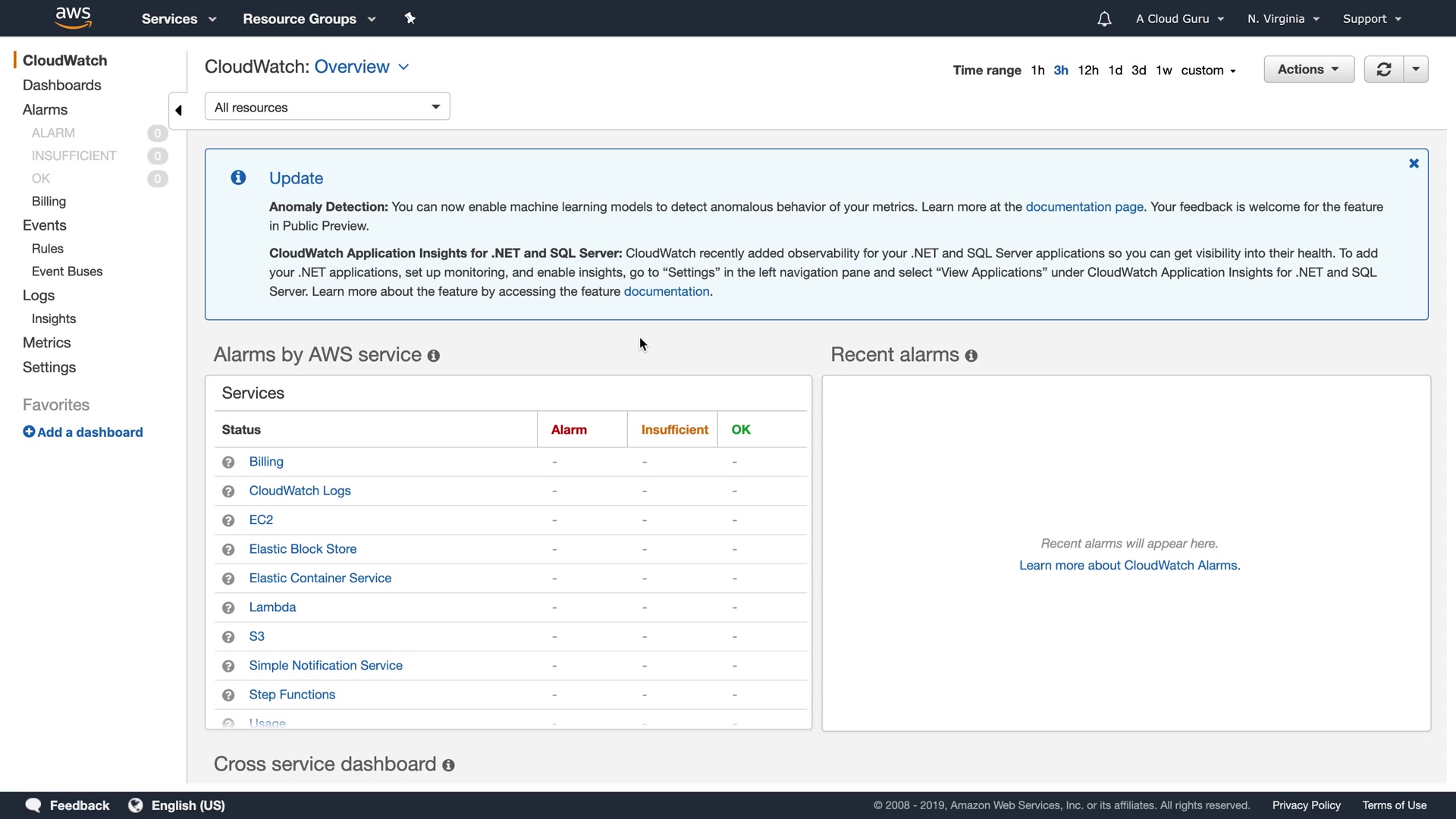Open the All resources dropdown
Screen dimensions: 1456x819
pyautogui.click(x=327, y=107)
